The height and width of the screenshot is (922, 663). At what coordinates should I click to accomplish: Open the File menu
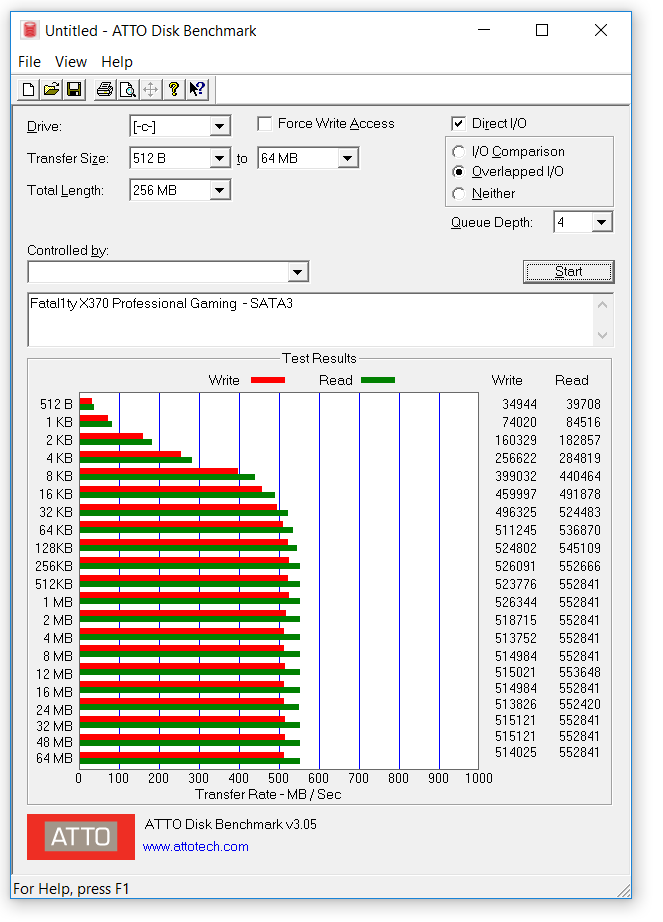pos(29,62)
